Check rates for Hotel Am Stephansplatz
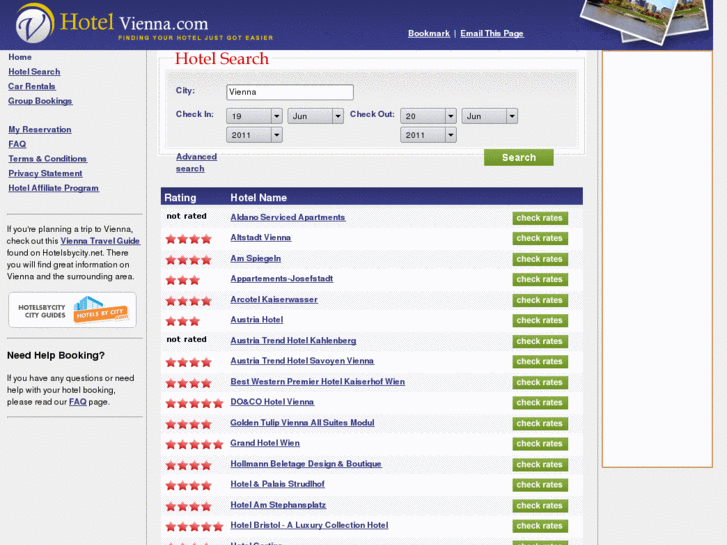 (x=540, y=506)
